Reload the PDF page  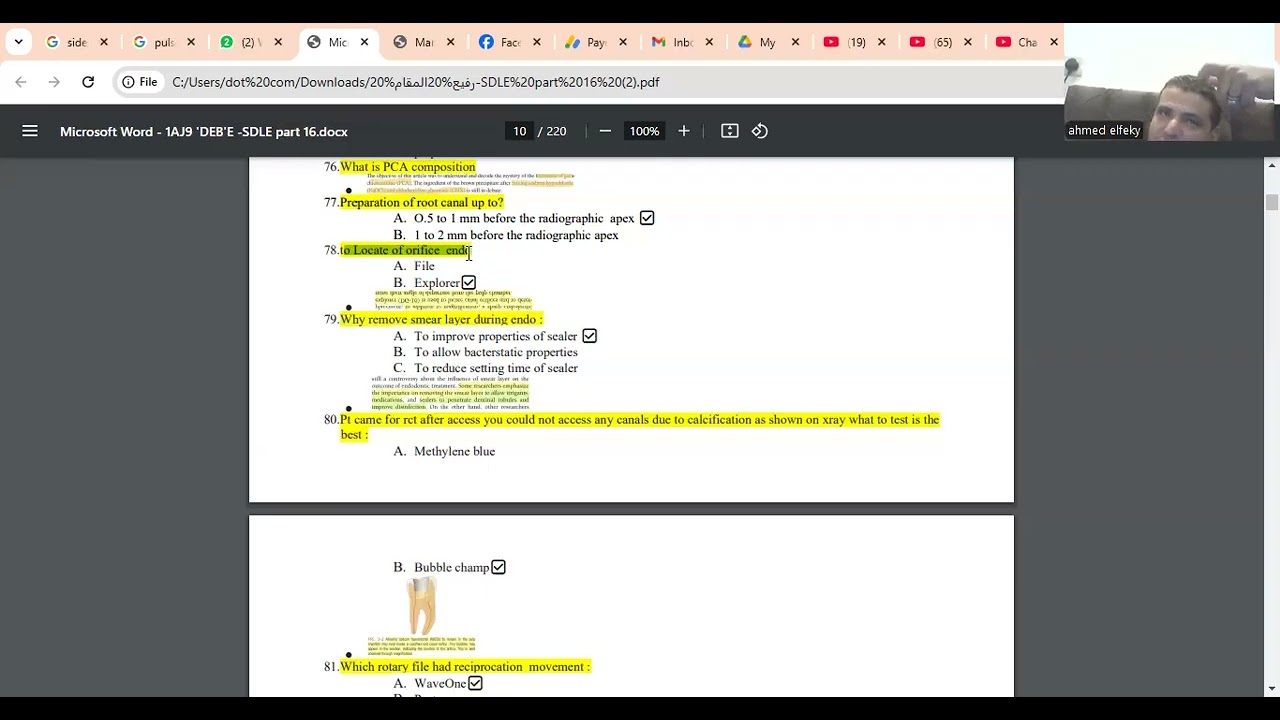point(88,82)
